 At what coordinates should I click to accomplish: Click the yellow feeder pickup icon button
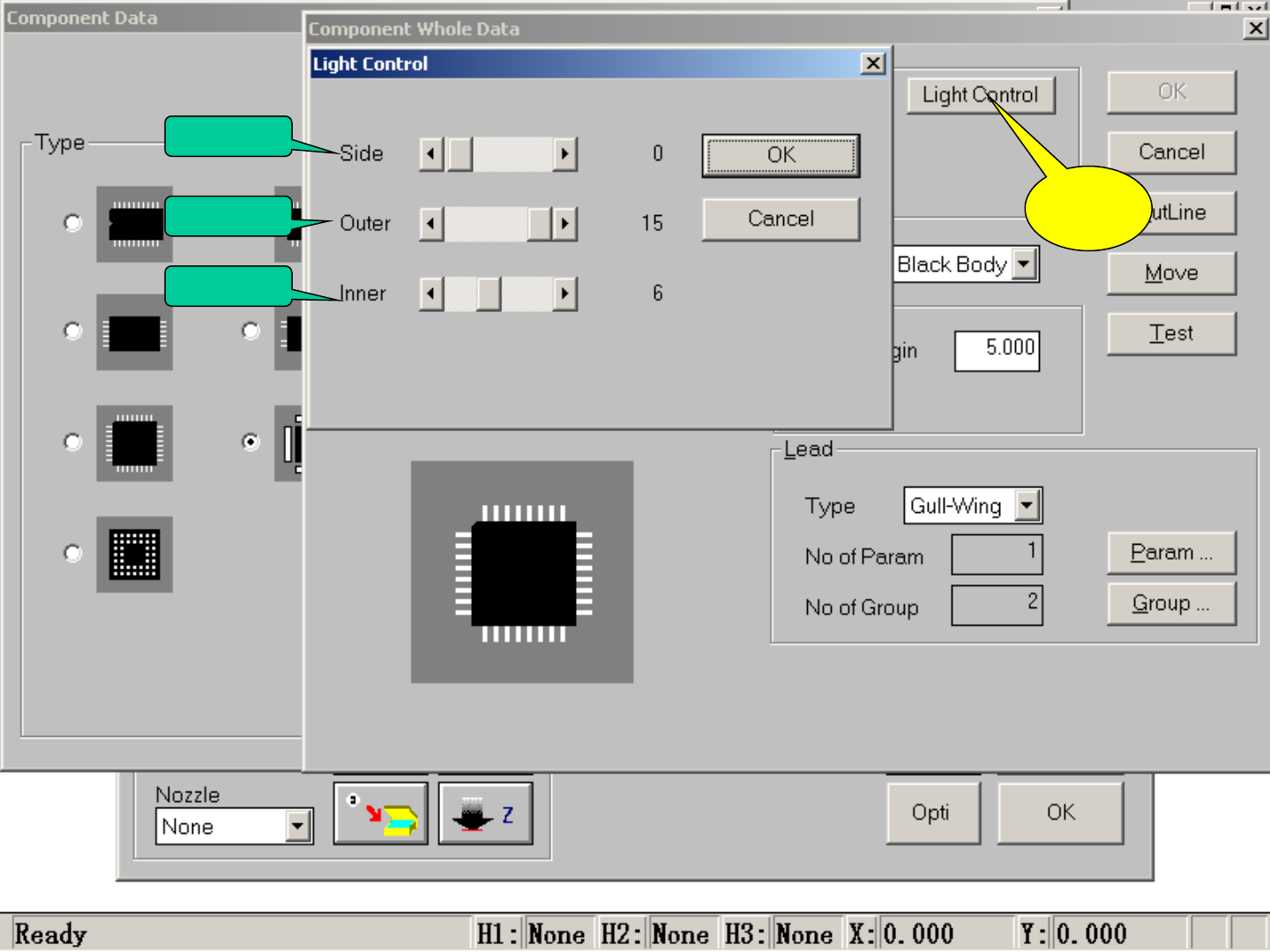pos(381,814)
